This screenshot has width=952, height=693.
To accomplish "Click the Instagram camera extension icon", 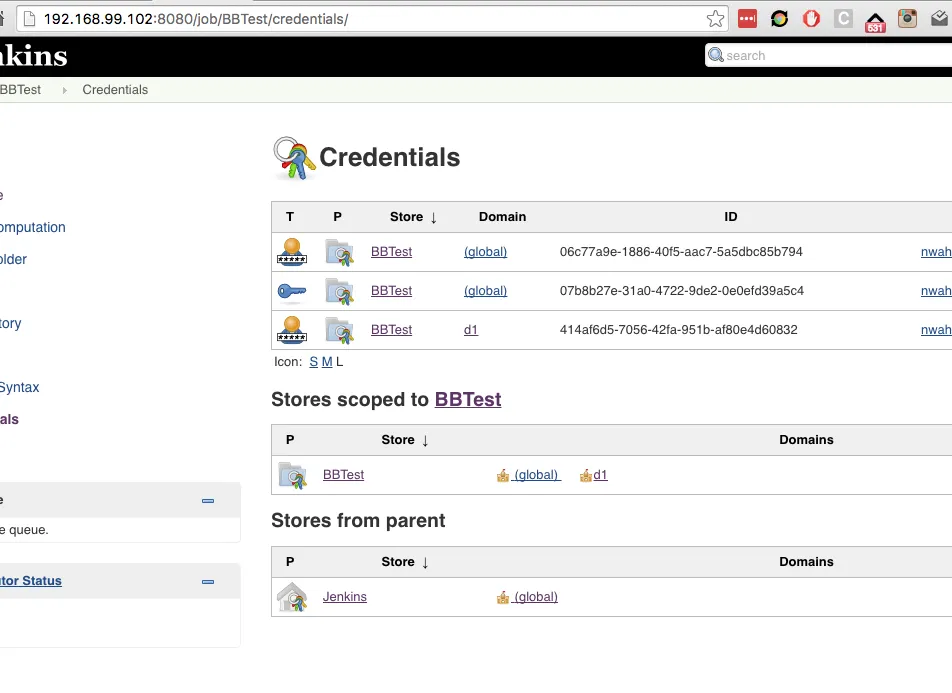I will [907, 19].
